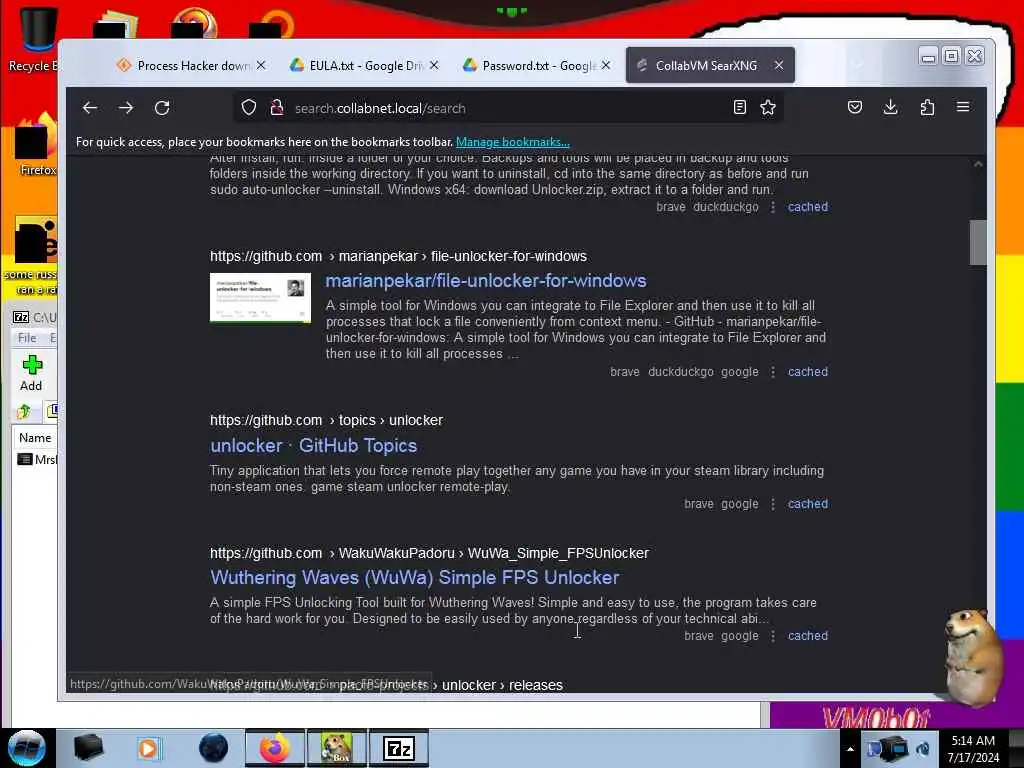Open cached link for file-unlocker-for-windows result
Screen dimensions: 1024x768
(808, 372)
